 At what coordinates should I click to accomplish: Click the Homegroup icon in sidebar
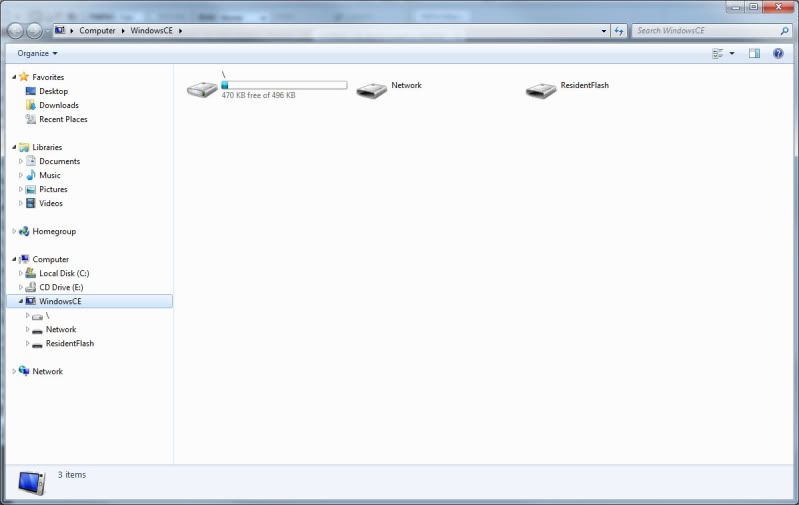[24, 231]
